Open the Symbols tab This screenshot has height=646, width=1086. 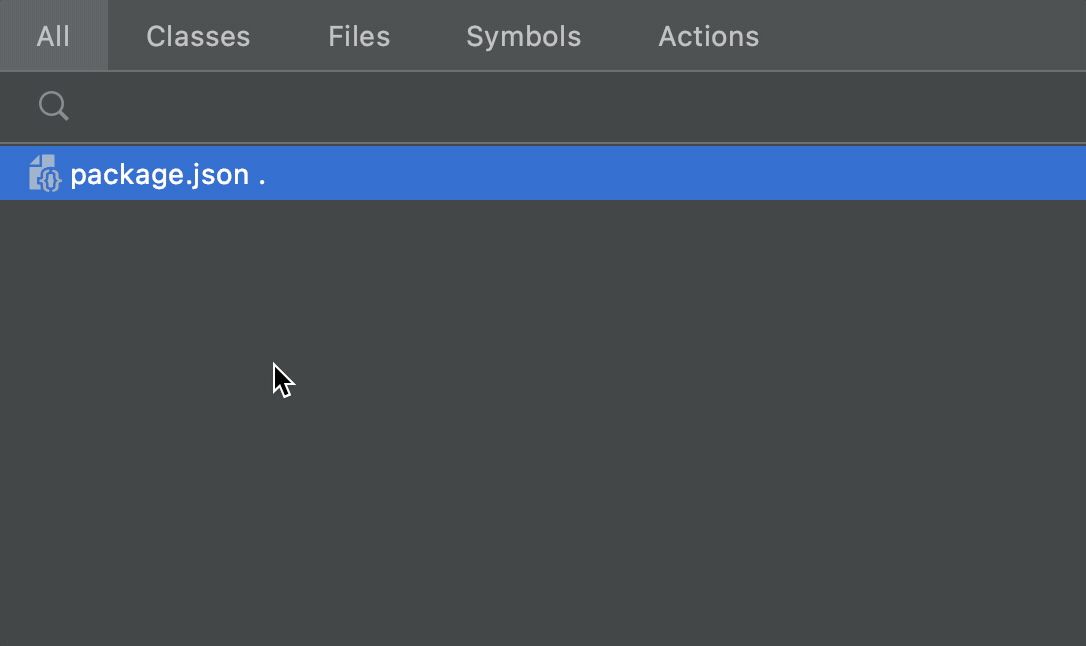tap(523, 36)
